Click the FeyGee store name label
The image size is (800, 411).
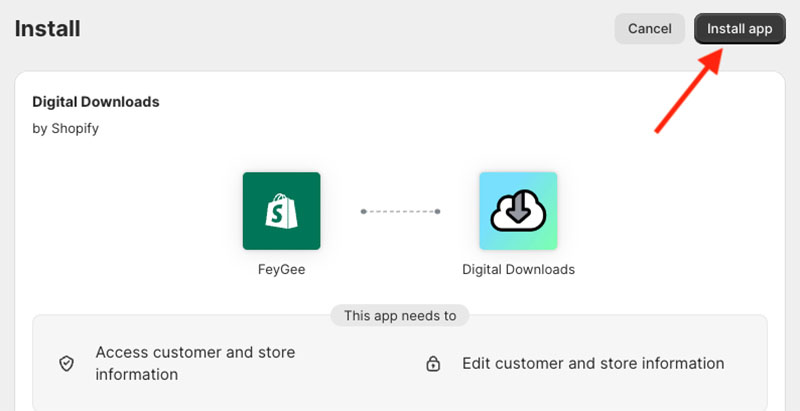click(x=281, y=269)
